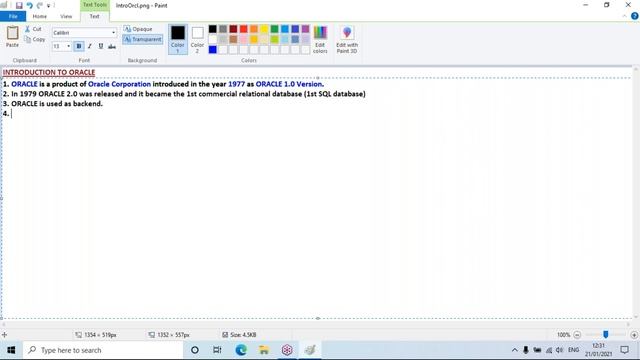Pick the black color swatch
640x360 pixels.
click(213, 29)
